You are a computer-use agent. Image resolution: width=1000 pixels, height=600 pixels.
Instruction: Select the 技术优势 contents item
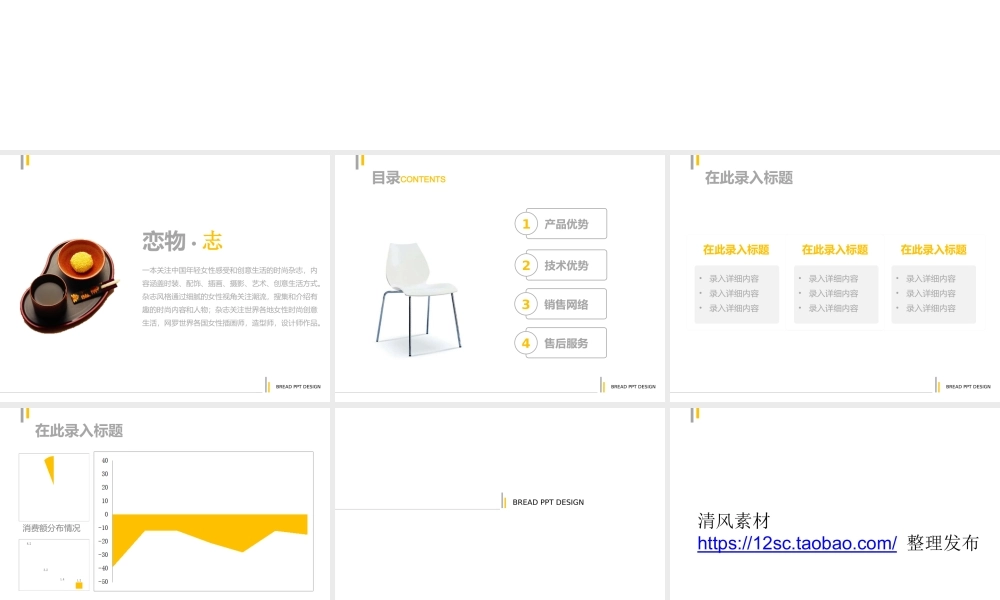566,266
